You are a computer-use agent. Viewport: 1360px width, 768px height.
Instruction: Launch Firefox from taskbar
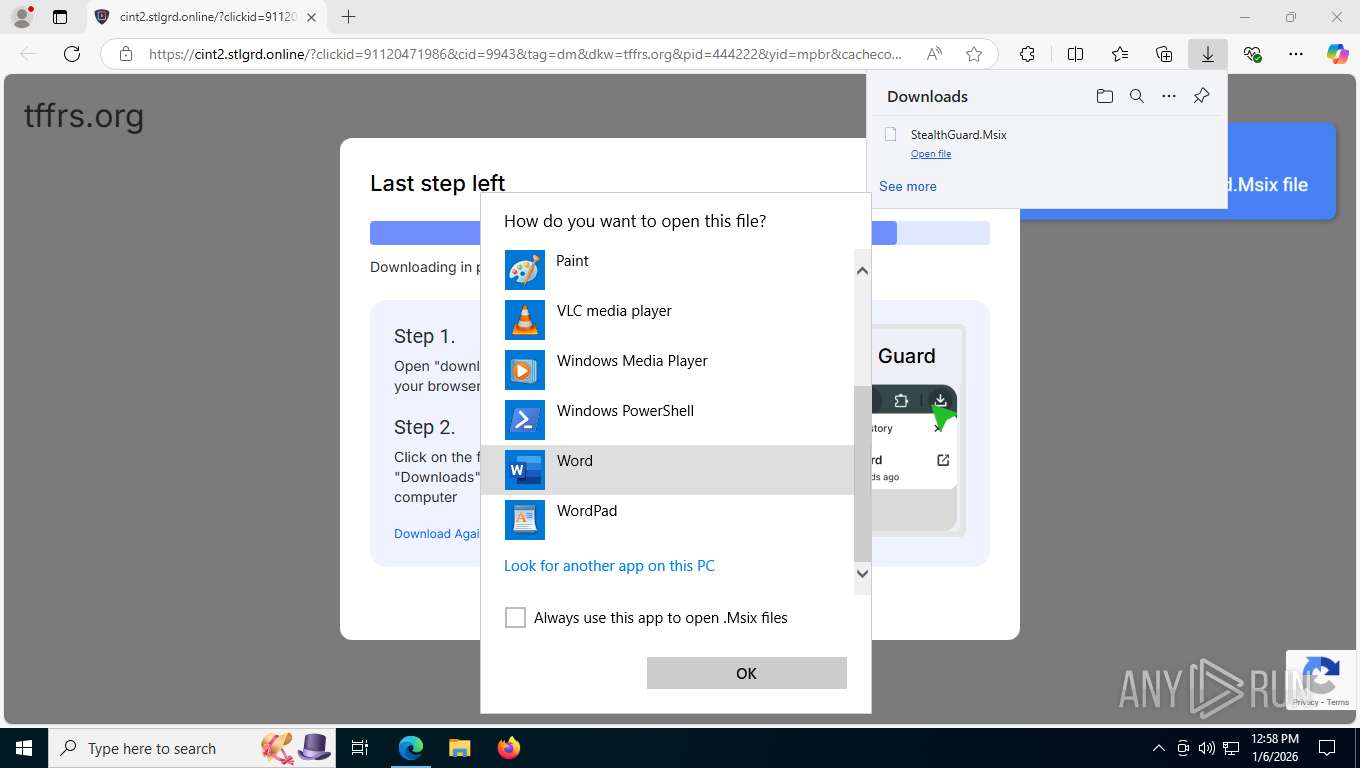(508, 748)
